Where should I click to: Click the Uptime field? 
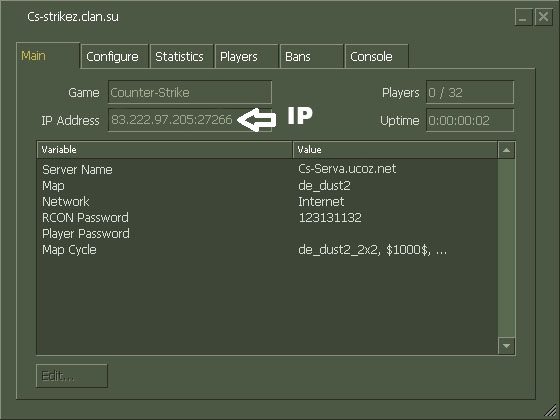point(470,120)
